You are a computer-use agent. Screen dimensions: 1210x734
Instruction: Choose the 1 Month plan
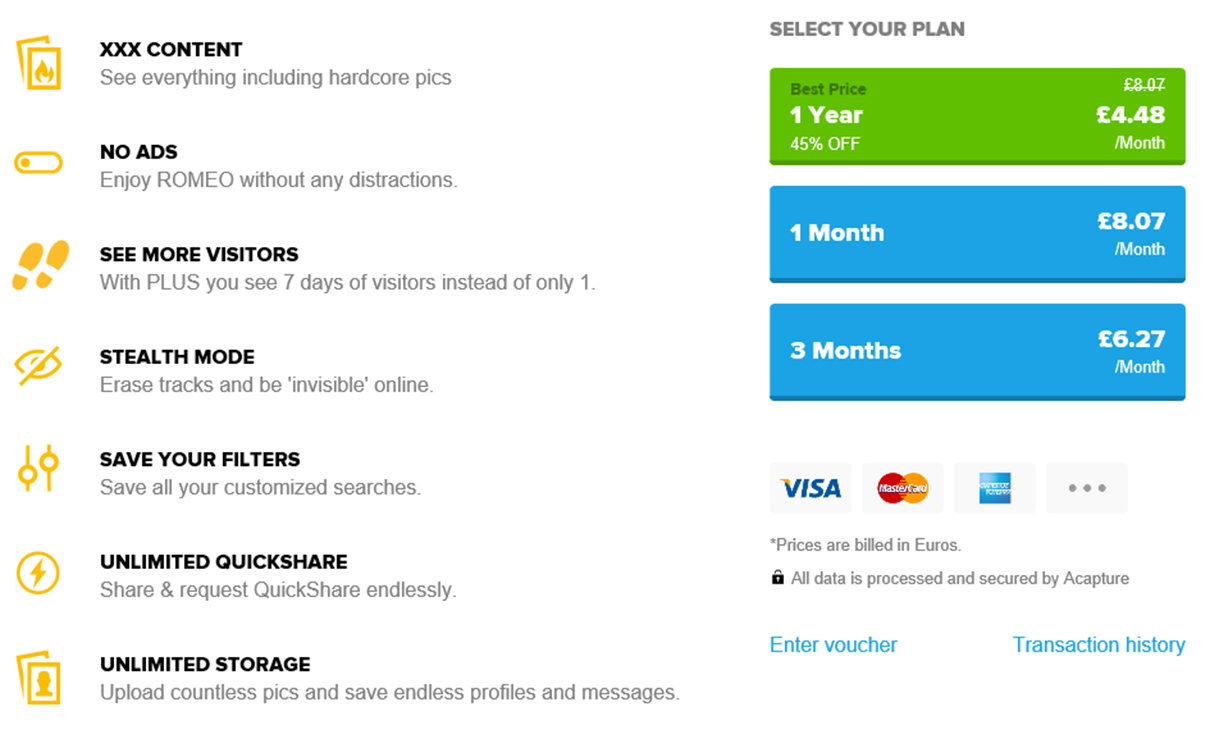(977, 234)
